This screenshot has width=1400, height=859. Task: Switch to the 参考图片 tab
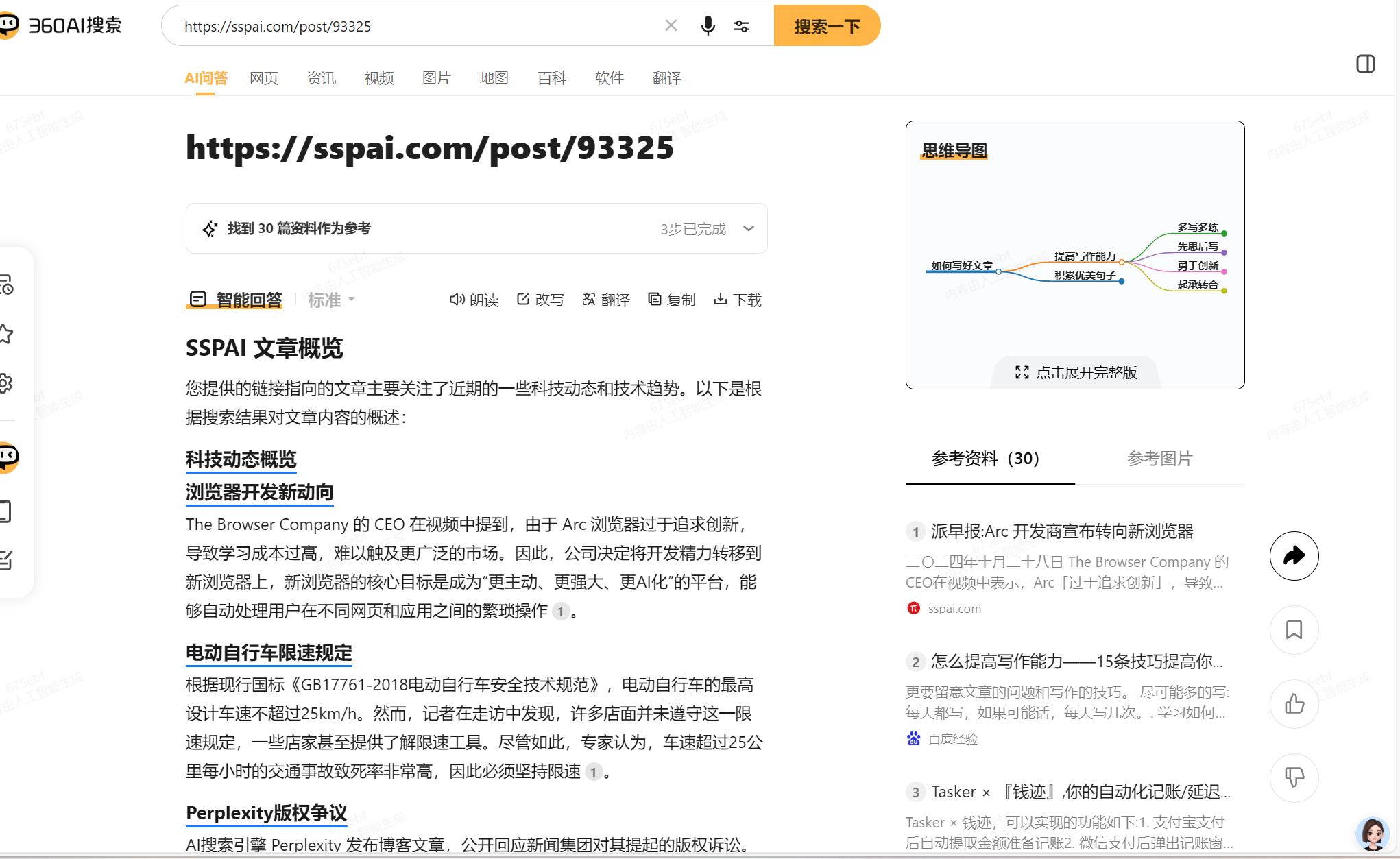1160,459
